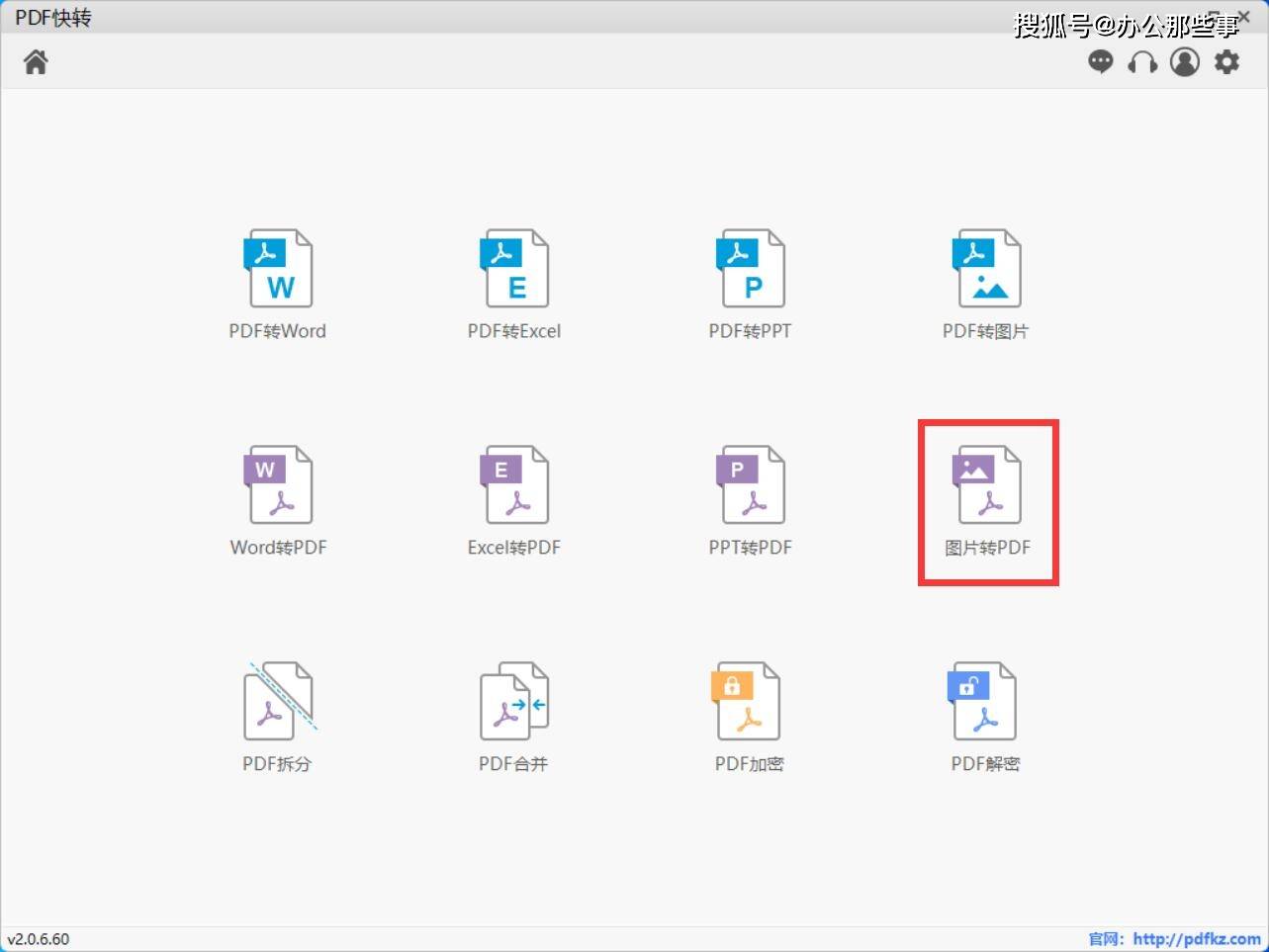The width and height of the screenshot is (1269, 952).
Task: Visit the official site http://pdfkz.com link
Action: coord(1197,939)
